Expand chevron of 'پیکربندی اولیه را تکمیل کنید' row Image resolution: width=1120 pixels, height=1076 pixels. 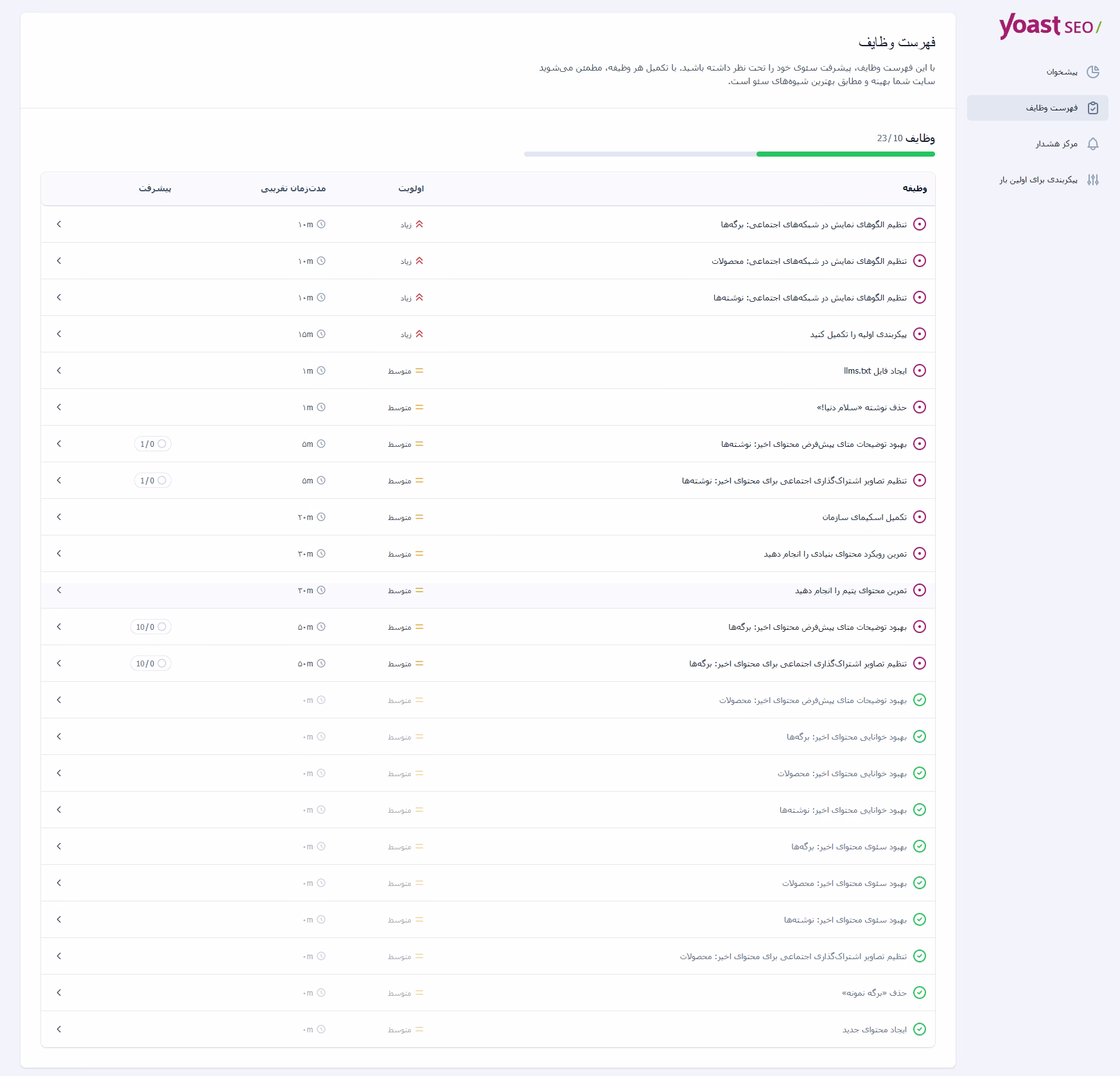pos(59,334)
